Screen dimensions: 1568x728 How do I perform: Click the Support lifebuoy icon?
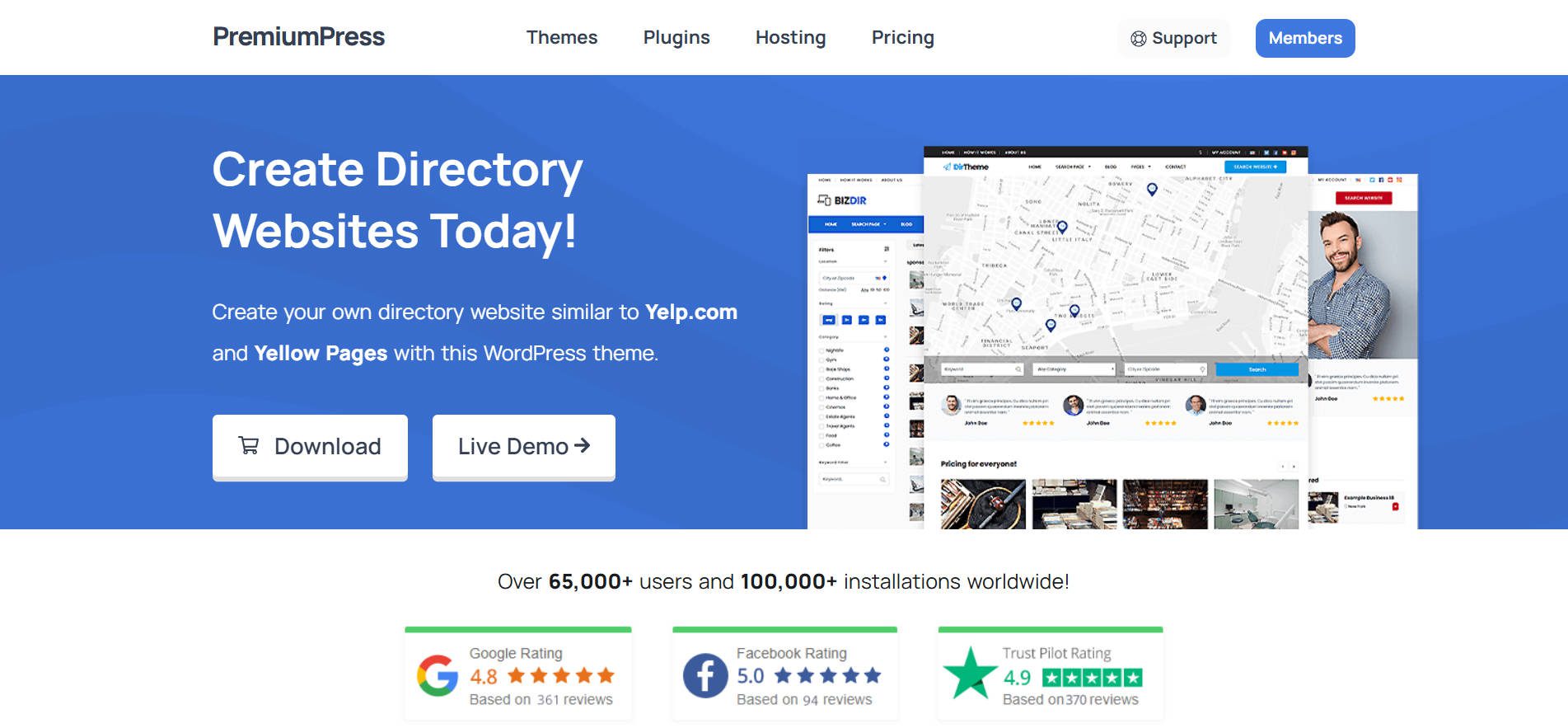[1138, 39]
